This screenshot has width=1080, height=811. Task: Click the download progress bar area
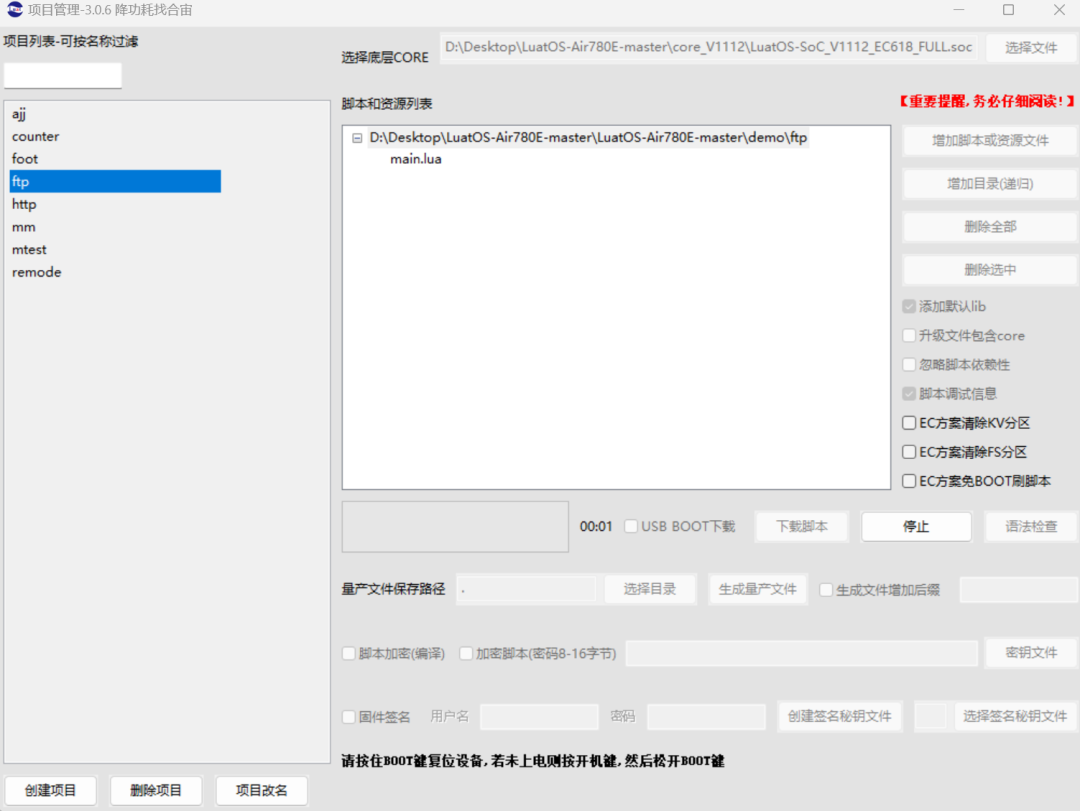coord(455,526)
